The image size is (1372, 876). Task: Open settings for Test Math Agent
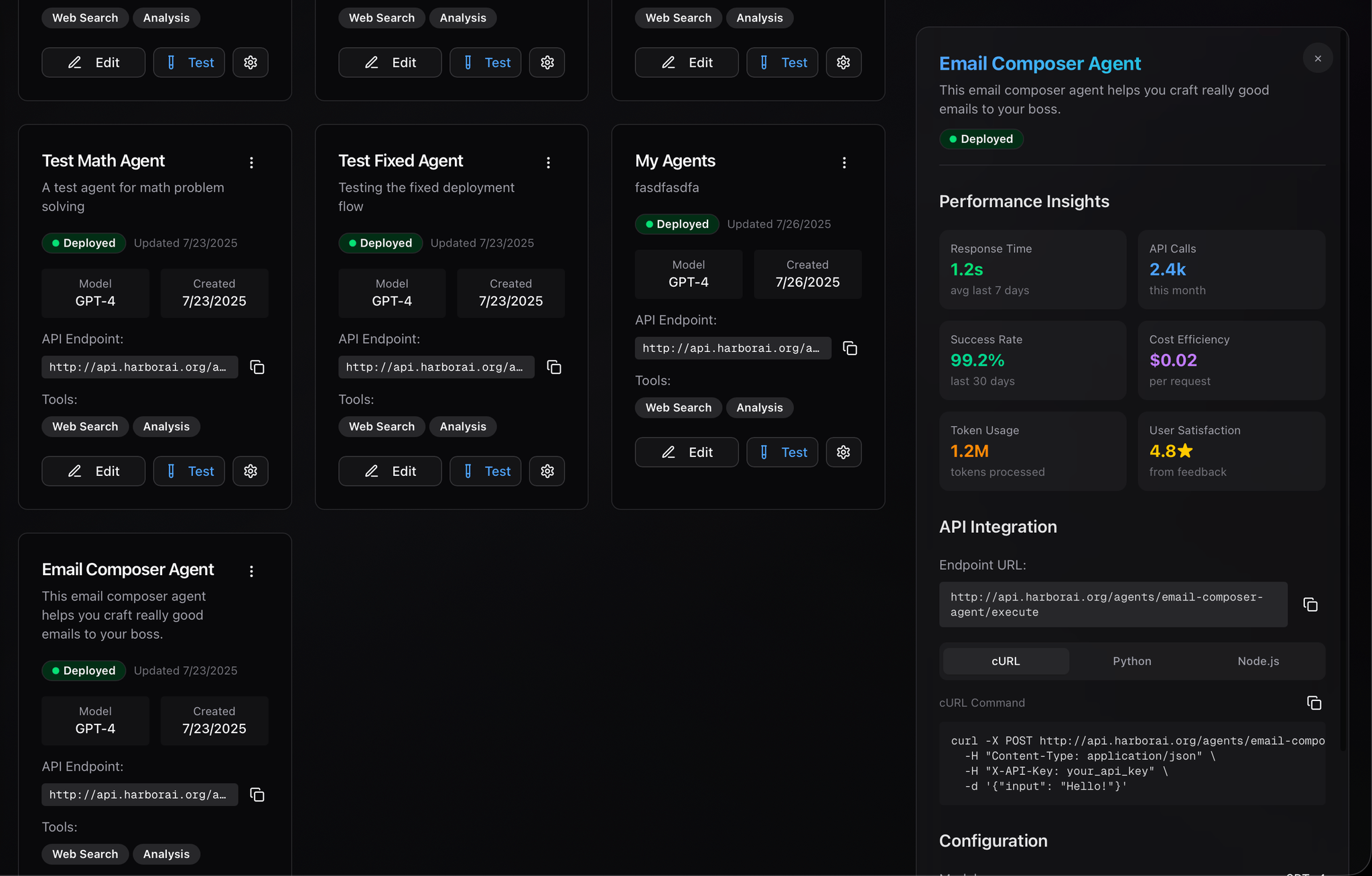(x=250, y=471)
